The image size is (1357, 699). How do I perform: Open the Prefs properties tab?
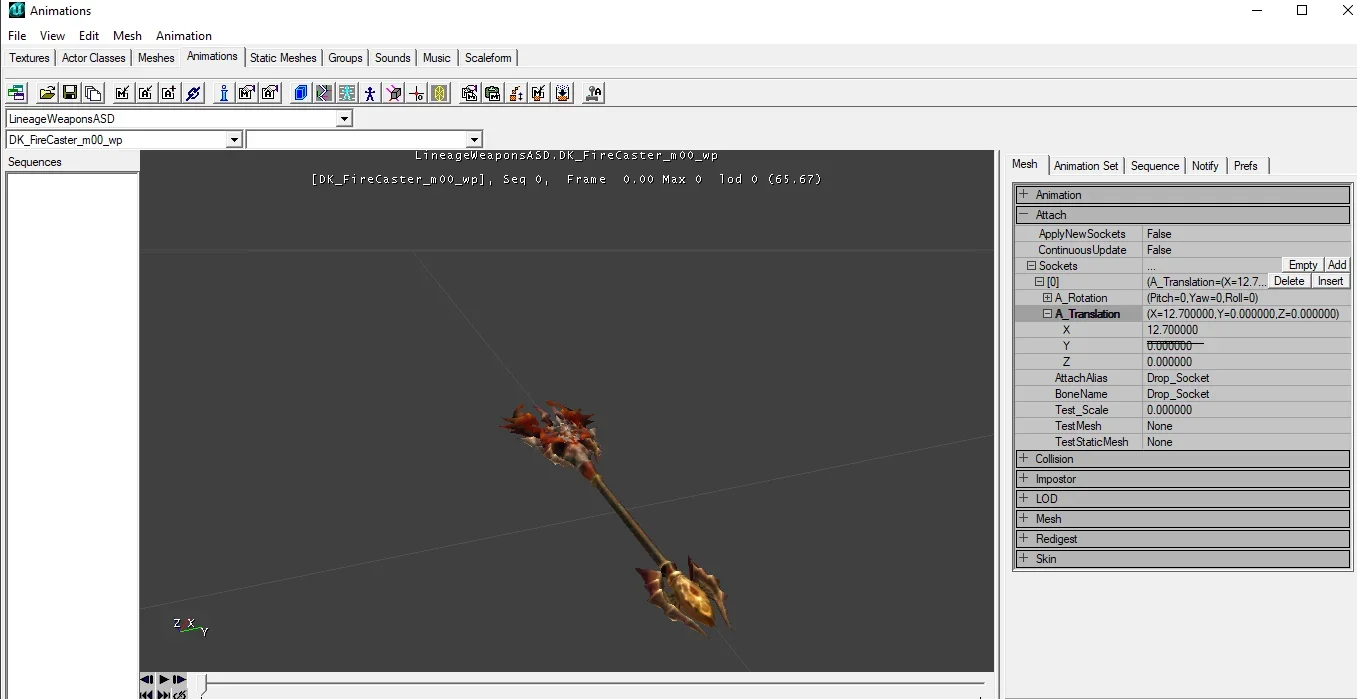(1246, 166)
